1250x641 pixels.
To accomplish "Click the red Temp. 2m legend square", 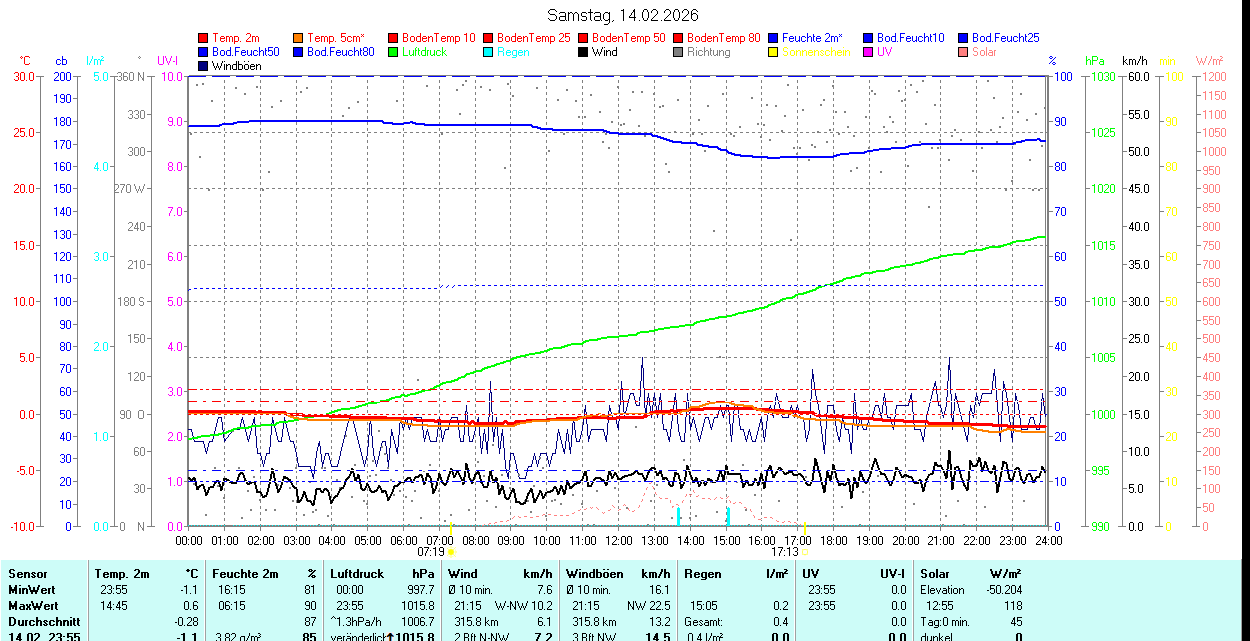I will pos(204,38).
